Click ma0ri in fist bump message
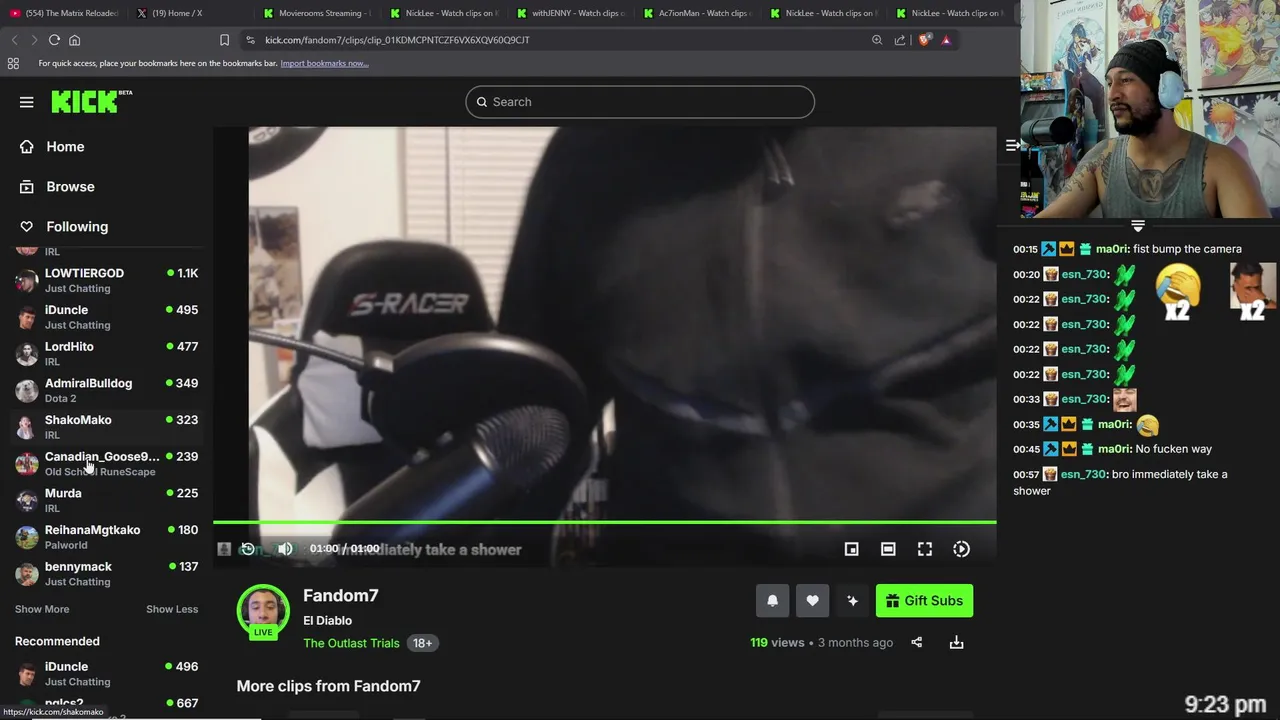The width and height of the screenshot is (1280, 720). point(1112,249)
